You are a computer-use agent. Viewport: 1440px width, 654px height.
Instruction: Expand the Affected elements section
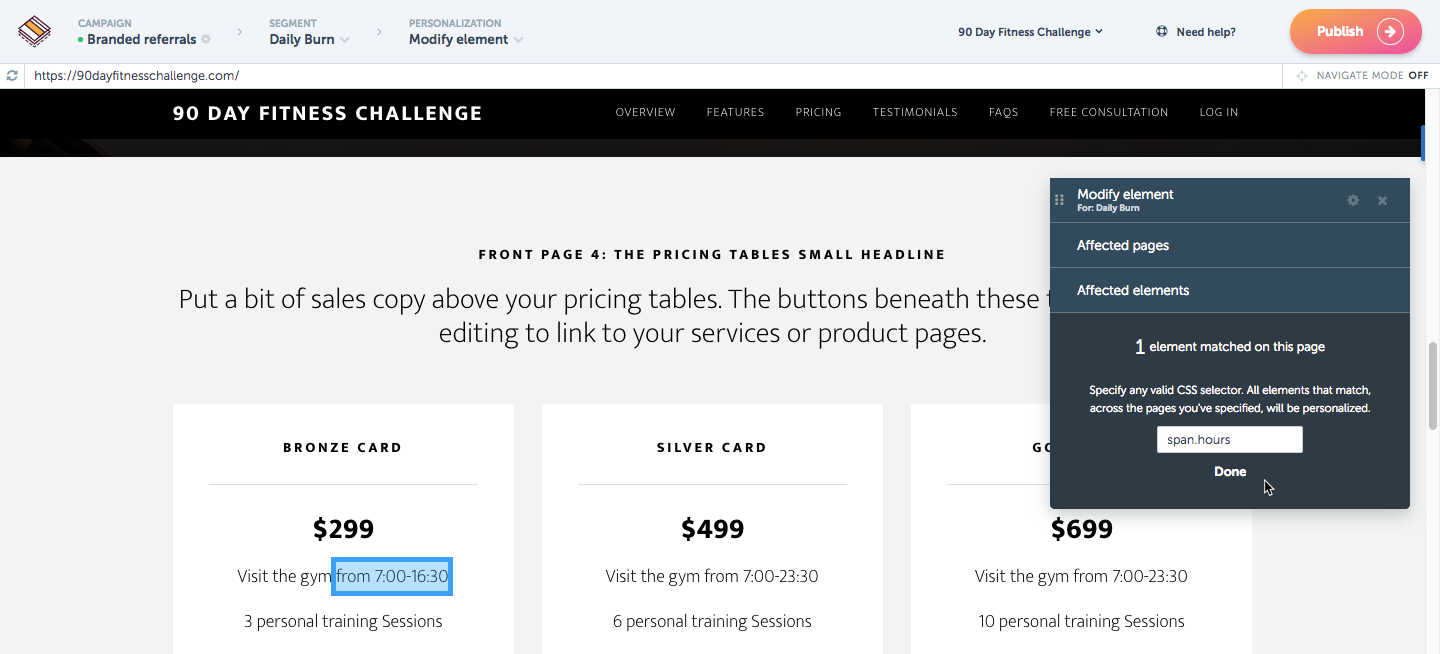point(1230,290)
